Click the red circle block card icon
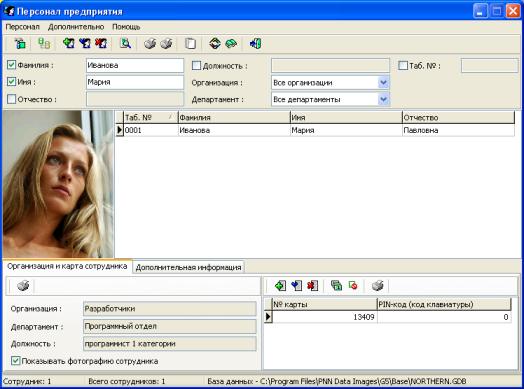This screenshot has width=524, height=389. coord(353,286)
